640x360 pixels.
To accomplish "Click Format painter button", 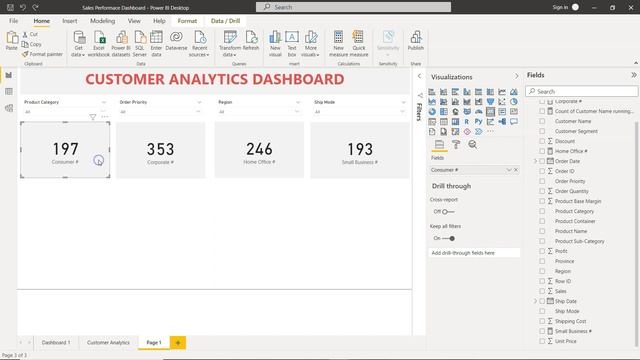I will (42, 54).
